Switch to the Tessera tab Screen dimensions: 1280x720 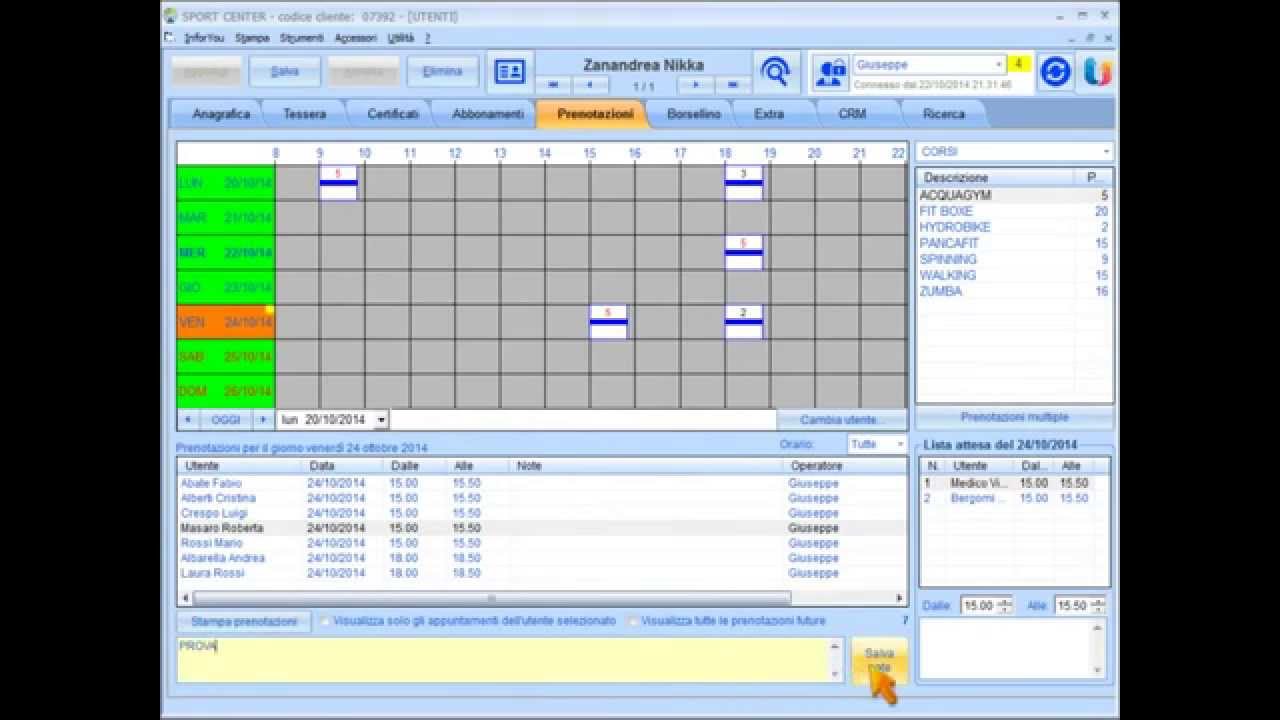point(304,114)
